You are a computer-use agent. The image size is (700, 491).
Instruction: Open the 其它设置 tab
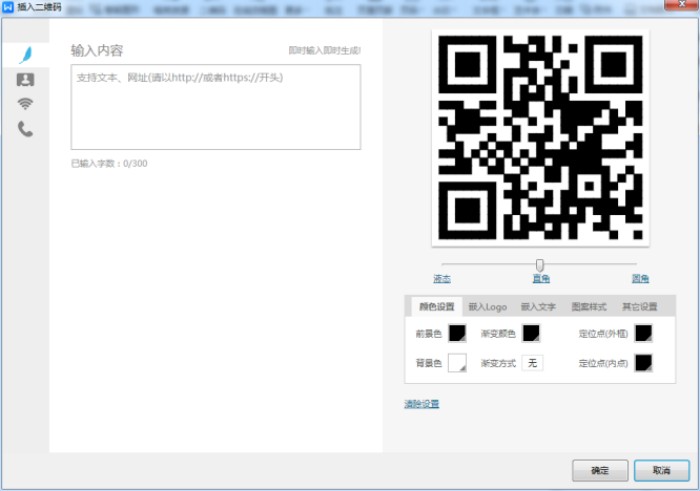click(639, 307)
